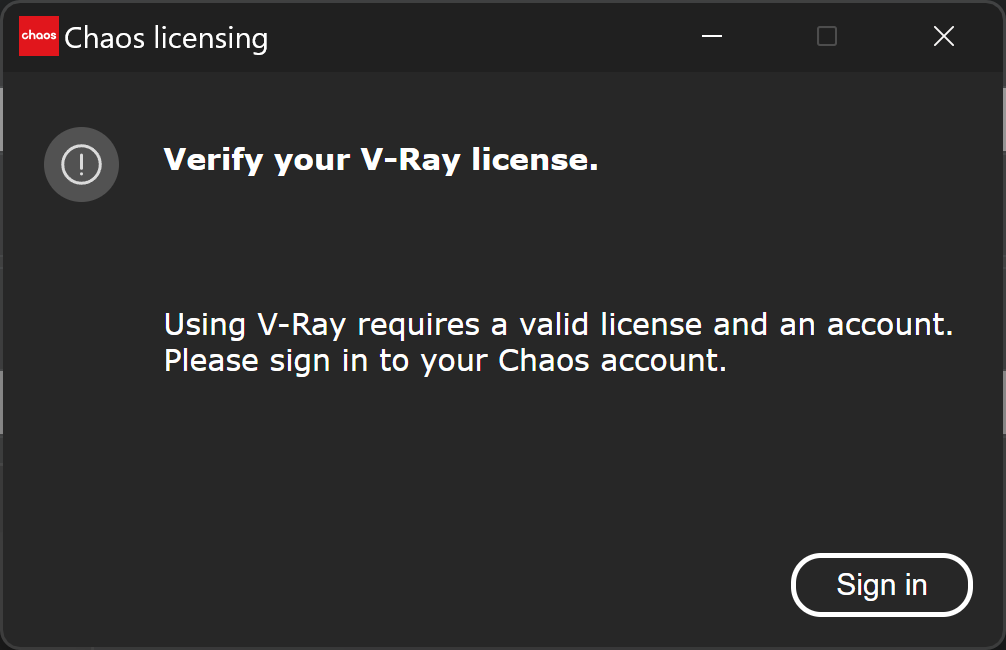This screenshot has width=1006, height=650.
Task: Sign in to your Chaos account
Action: click(882, 585)
